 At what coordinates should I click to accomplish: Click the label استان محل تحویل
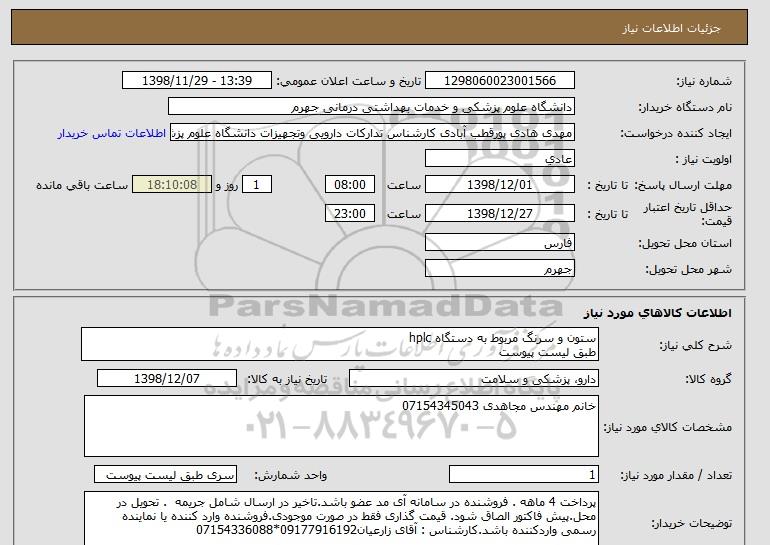[685, 243]
